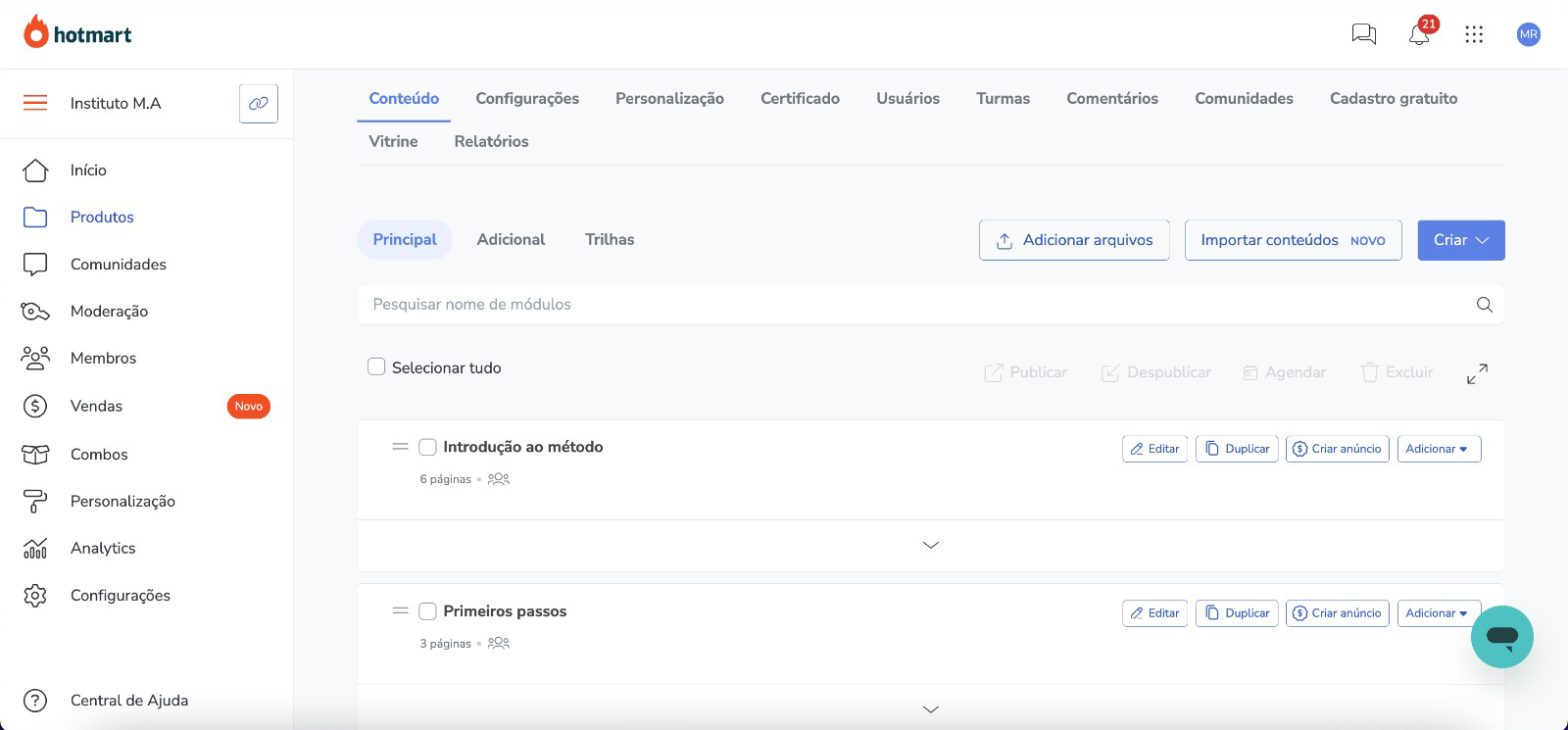Click the Importar conteúdos button
This screenshot has height=730, width=1568.
pyautogui.click(x=1294, y=240)
